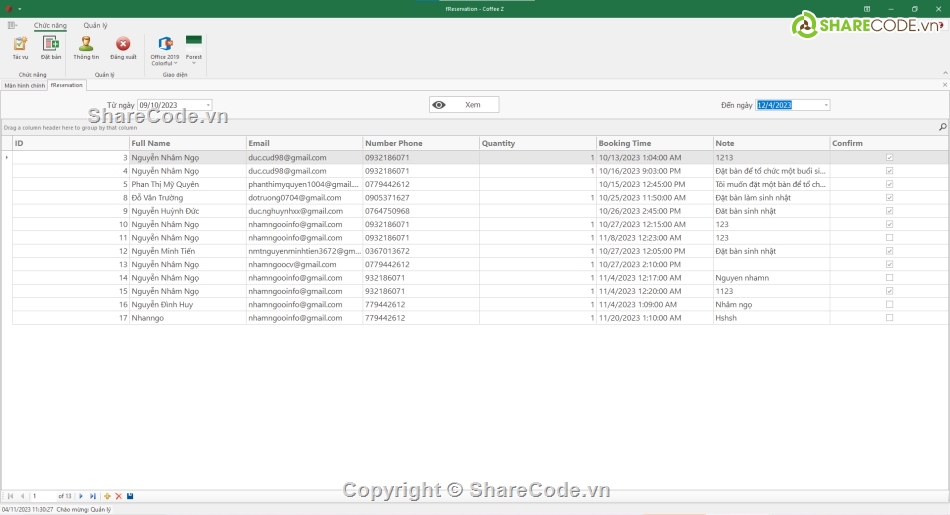The image size is (950, 515).
Task: Click the Đặt bàn ribbon icon
Action: 51,47
